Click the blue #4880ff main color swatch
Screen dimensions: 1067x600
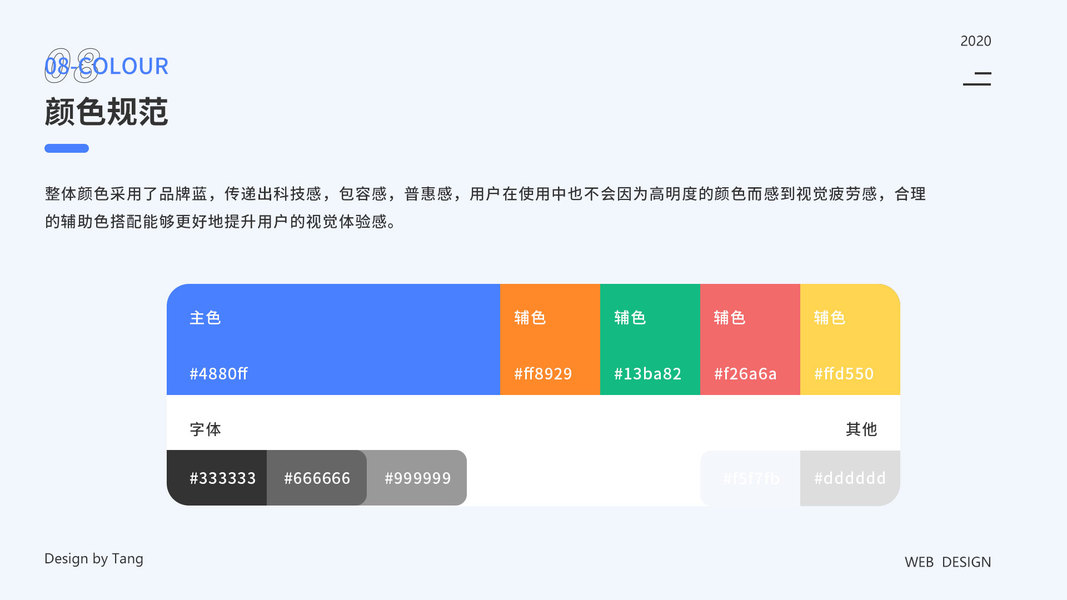point(333,339)
